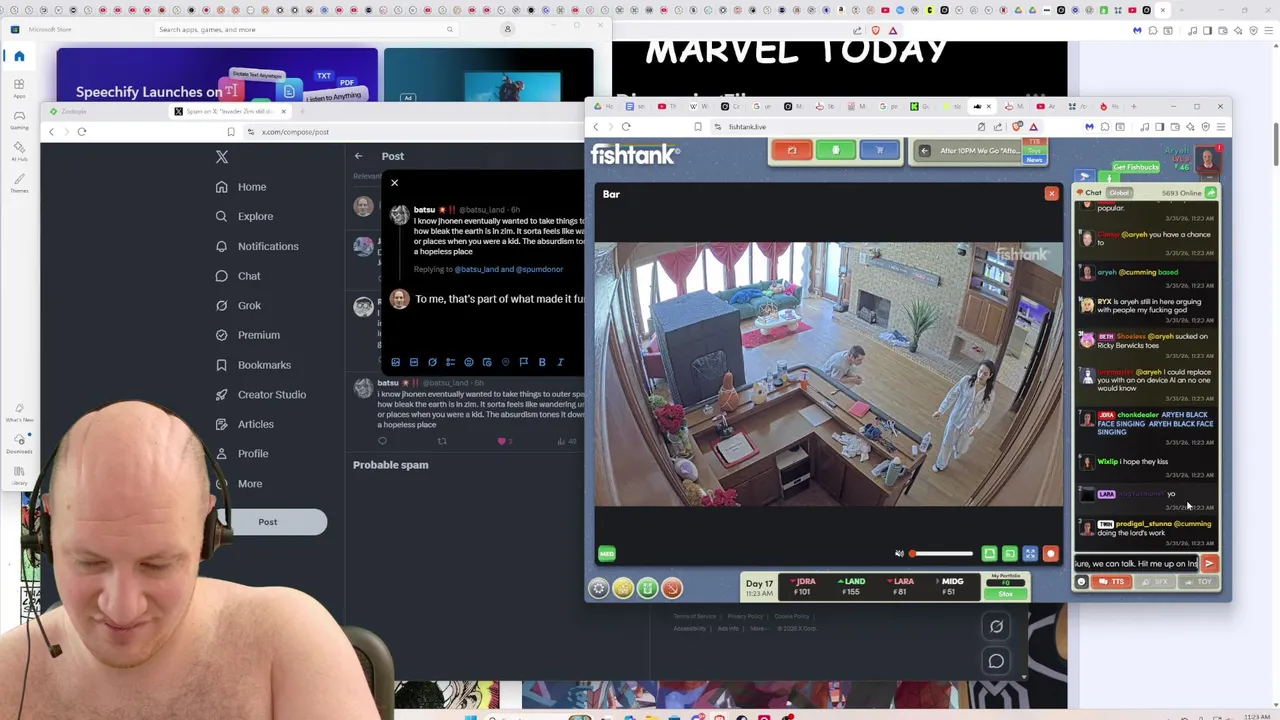The image size is (1280, 720).
Task: Toggle Global chat channel selector
Action: [x=1118, y=193]
